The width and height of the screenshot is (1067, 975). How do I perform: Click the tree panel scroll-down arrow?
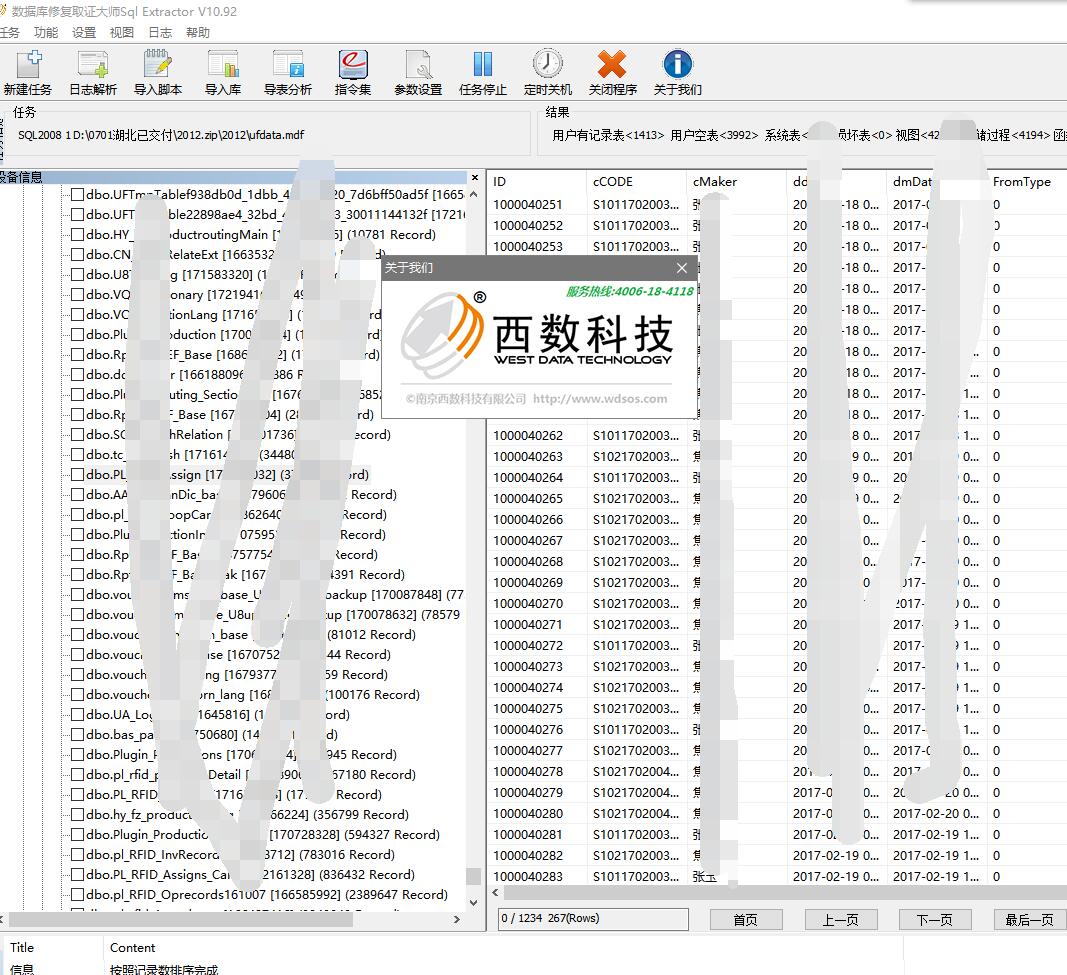474,904
